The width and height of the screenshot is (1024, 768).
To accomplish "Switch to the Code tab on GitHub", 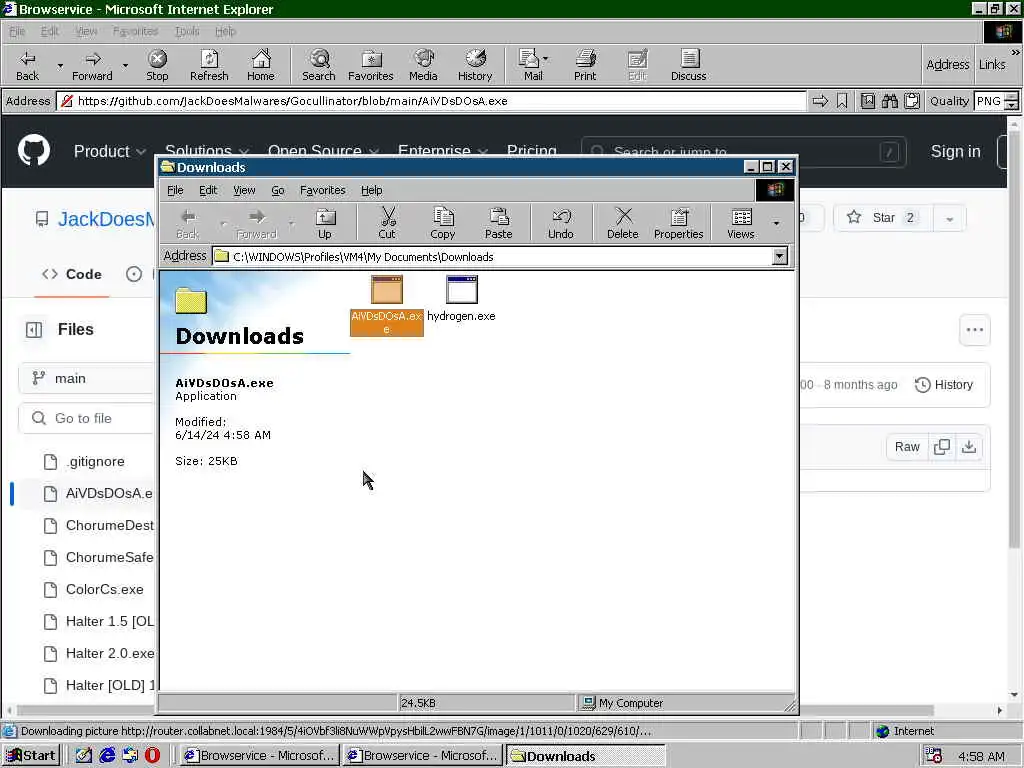I will tap(72, 274).
